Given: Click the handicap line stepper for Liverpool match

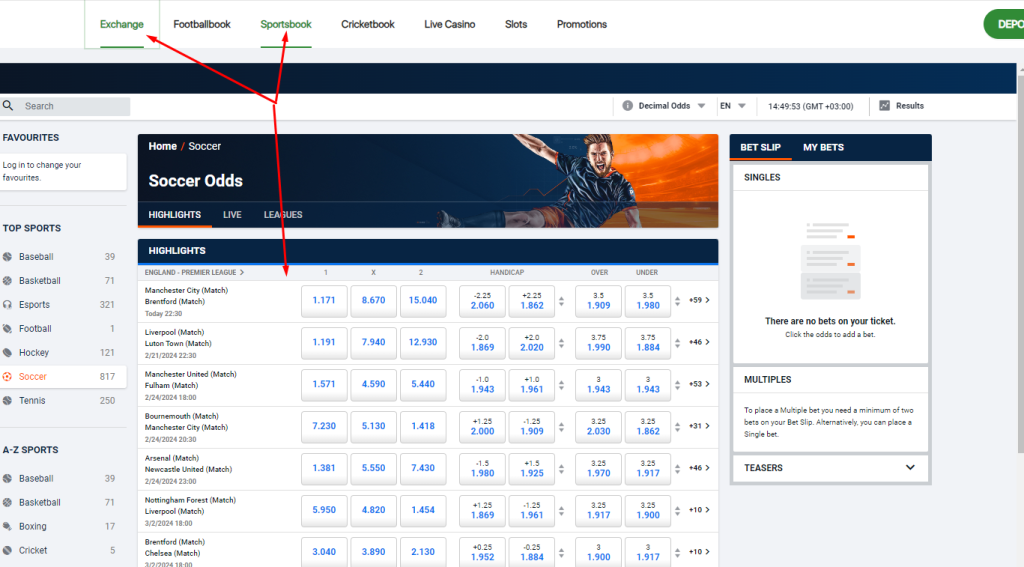Looking at the screenshot, I should [561, 342].
